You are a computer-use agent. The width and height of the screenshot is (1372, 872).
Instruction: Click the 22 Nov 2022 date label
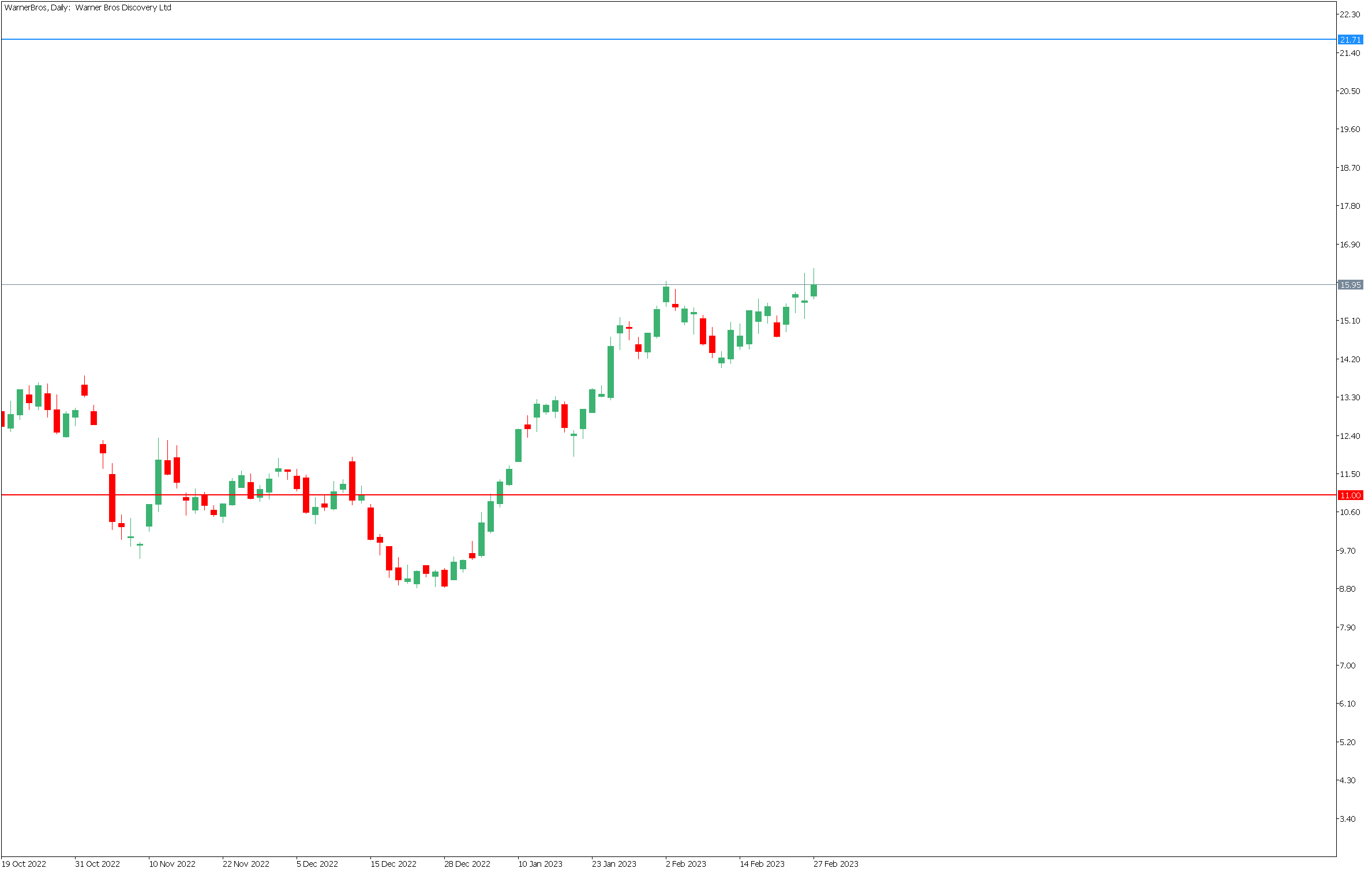pyautogui.click(x=246, y=863)
